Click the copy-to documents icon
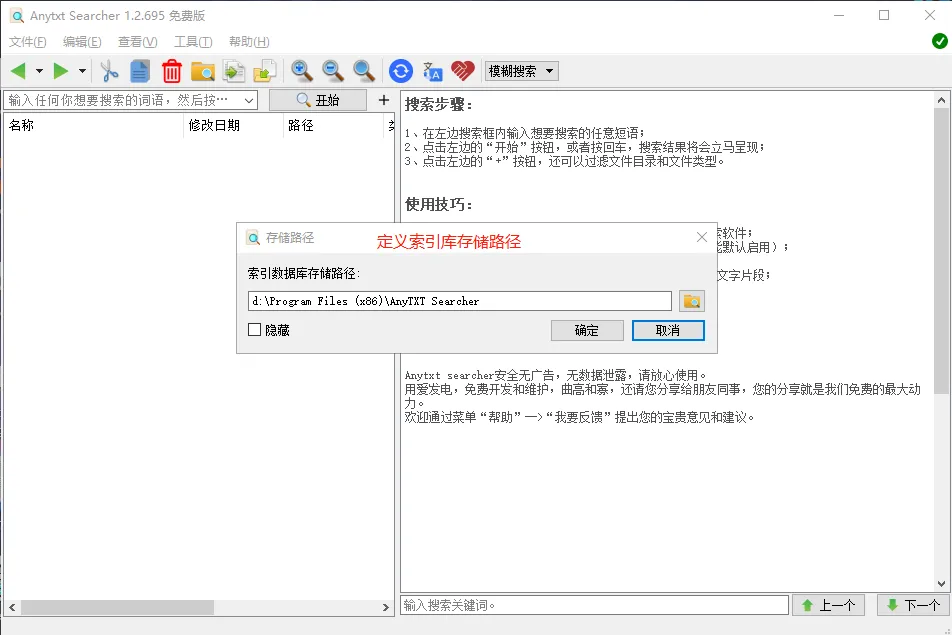Viewport: 952px width, 635px height. point(234,71)
